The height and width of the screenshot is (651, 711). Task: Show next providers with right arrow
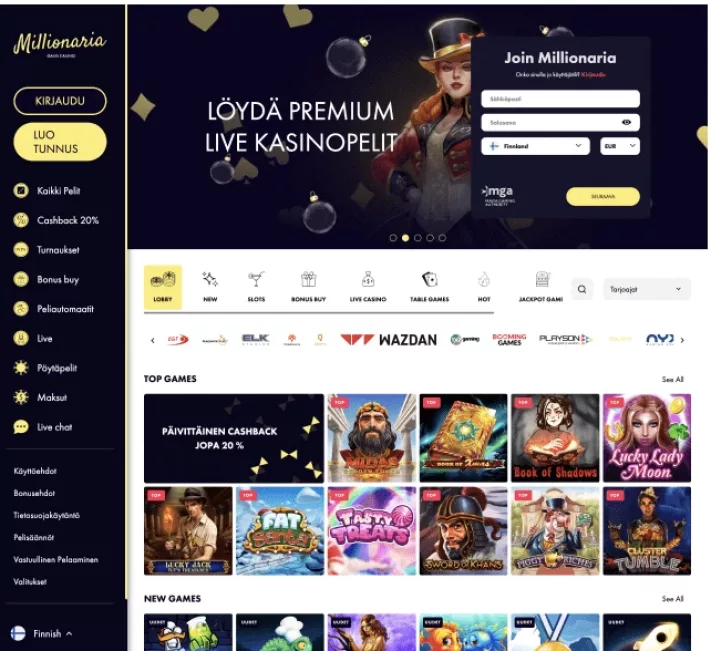(682, 340)
